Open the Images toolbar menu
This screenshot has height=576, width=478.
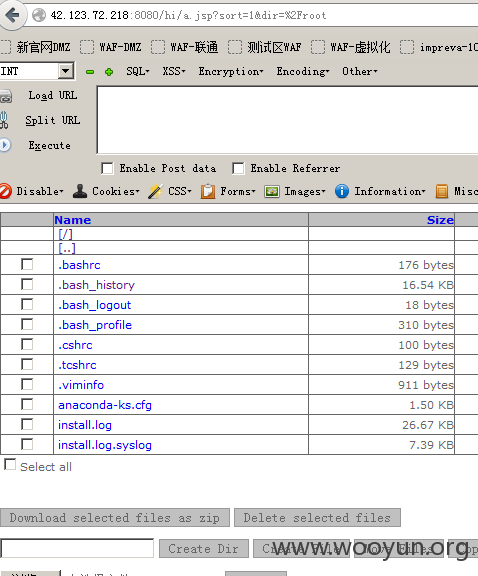[305, 191]
